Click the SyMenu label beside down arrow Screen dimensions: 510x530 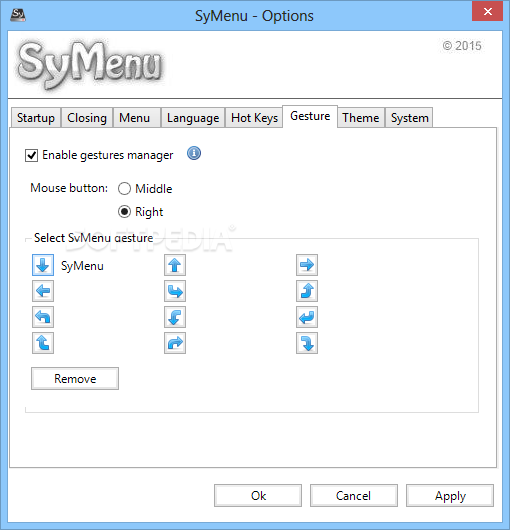pyautogui.click(x=82, y=266)
